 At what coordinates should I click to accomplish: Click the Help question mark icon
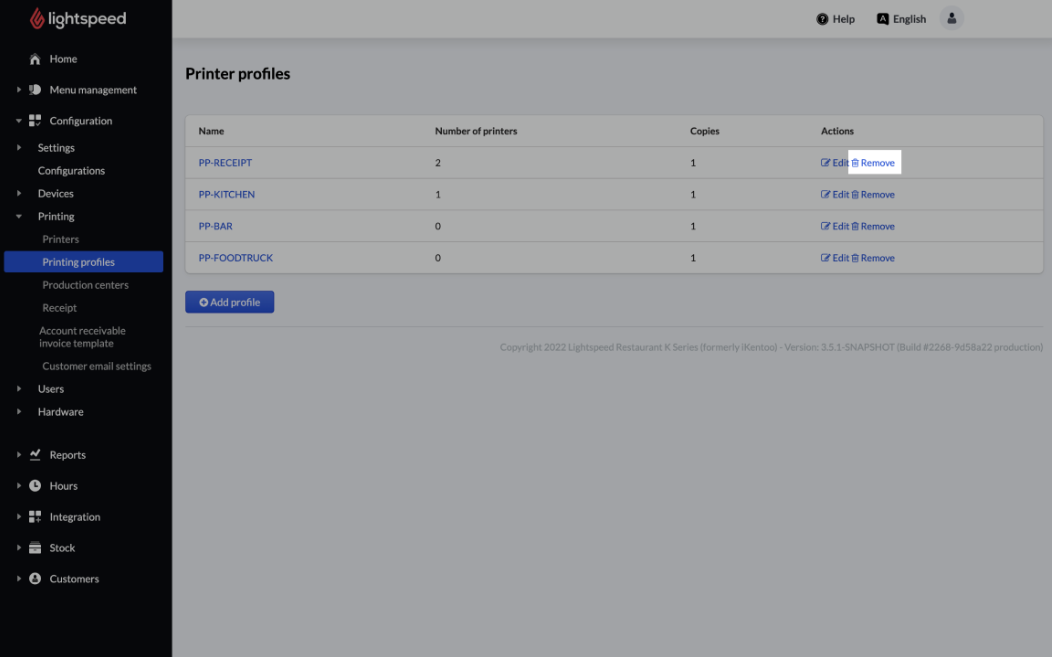tap(822, 19)
